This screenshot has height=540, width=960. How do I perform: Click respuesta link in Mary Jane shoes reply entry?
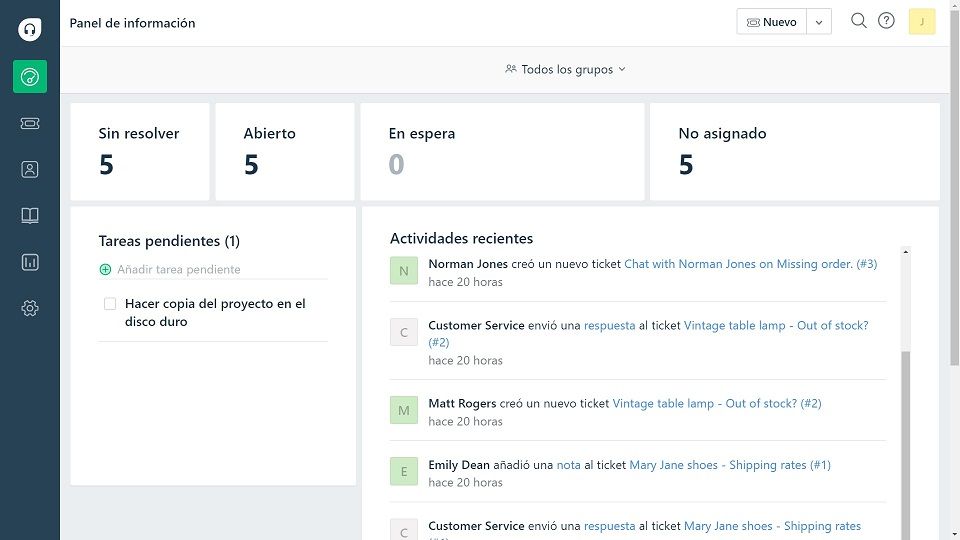(609, 526)
